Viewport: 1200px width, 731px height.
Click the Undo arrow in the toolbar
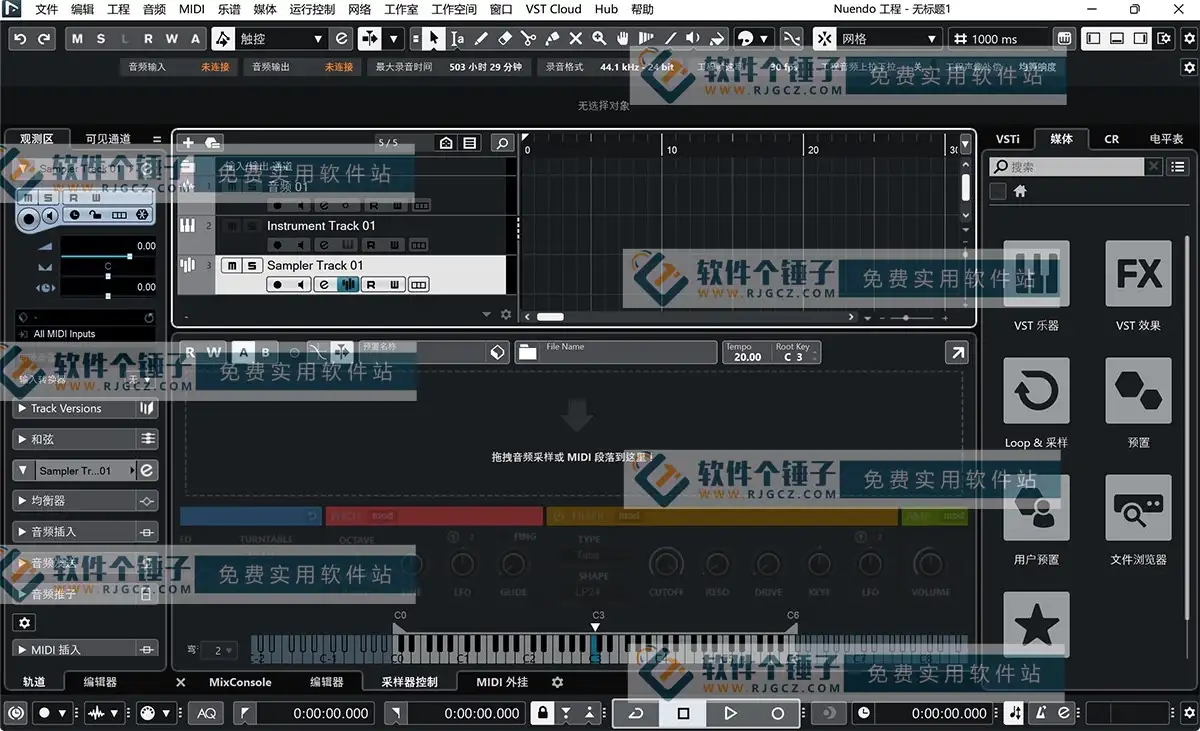[x=19, y=39]
